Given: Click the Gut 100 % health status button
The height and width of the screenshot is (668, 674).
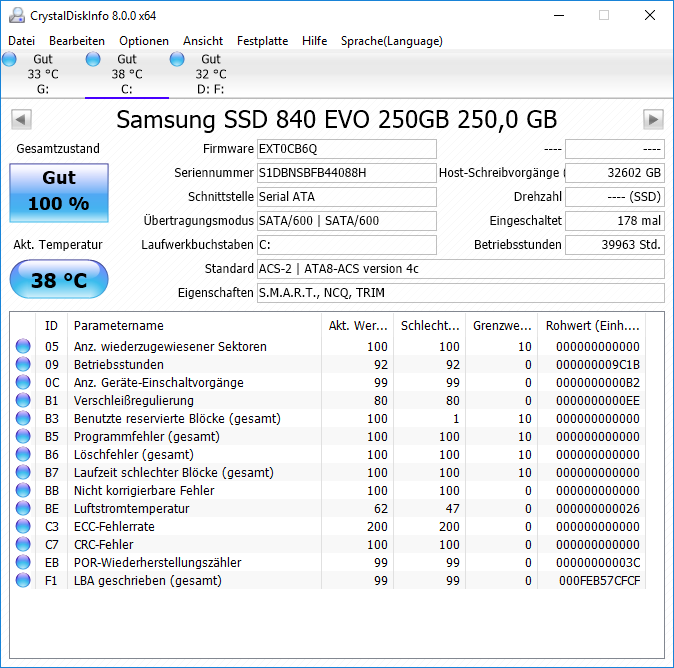Looking at the screenshot, I should (59, 193).
